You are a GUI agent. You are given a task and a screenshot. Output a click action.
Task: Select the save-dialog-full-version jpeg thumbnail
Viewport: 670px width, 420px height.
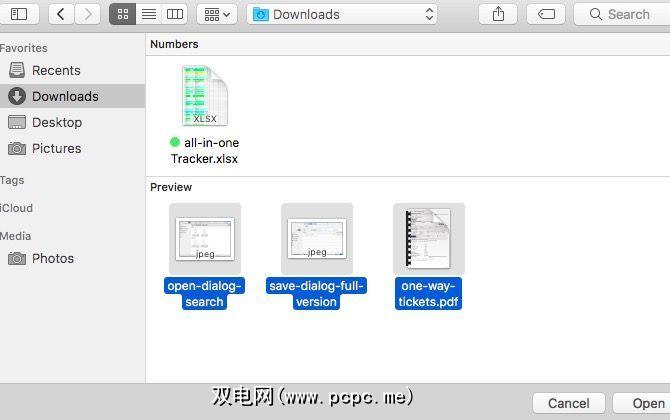coord(317,238)
